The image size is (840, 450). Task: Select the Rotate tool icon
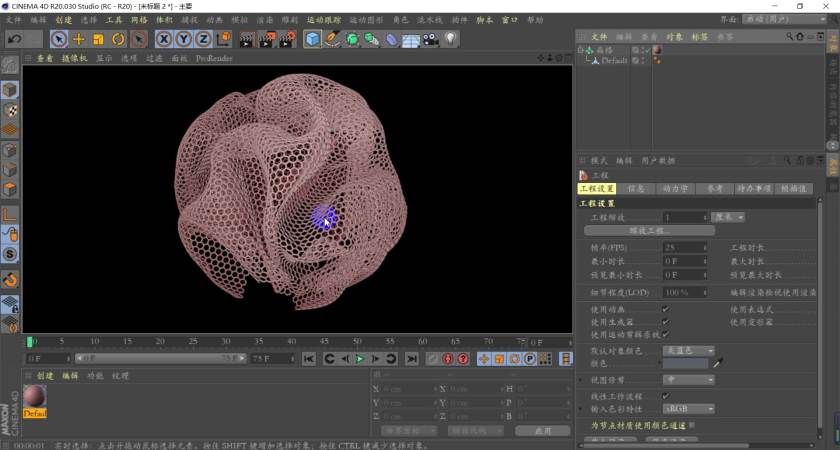118,39
